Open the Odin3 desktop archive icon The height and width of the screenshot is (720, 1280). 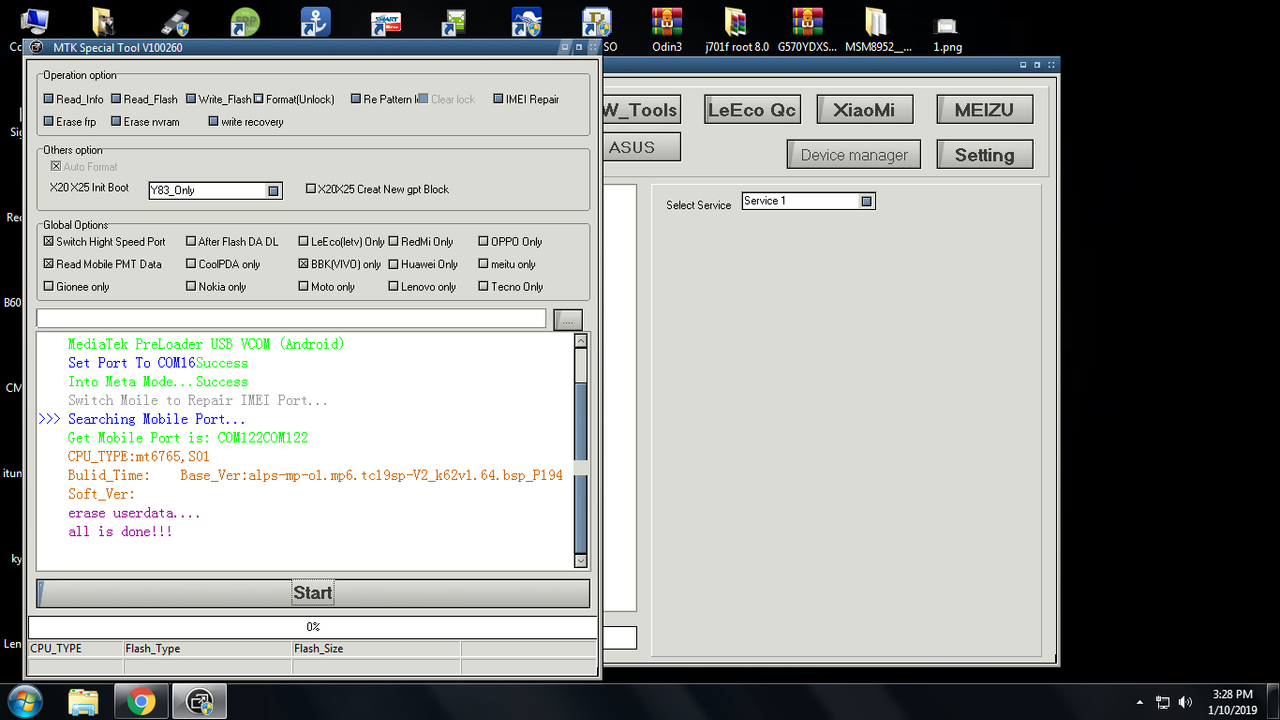point(666,24)
